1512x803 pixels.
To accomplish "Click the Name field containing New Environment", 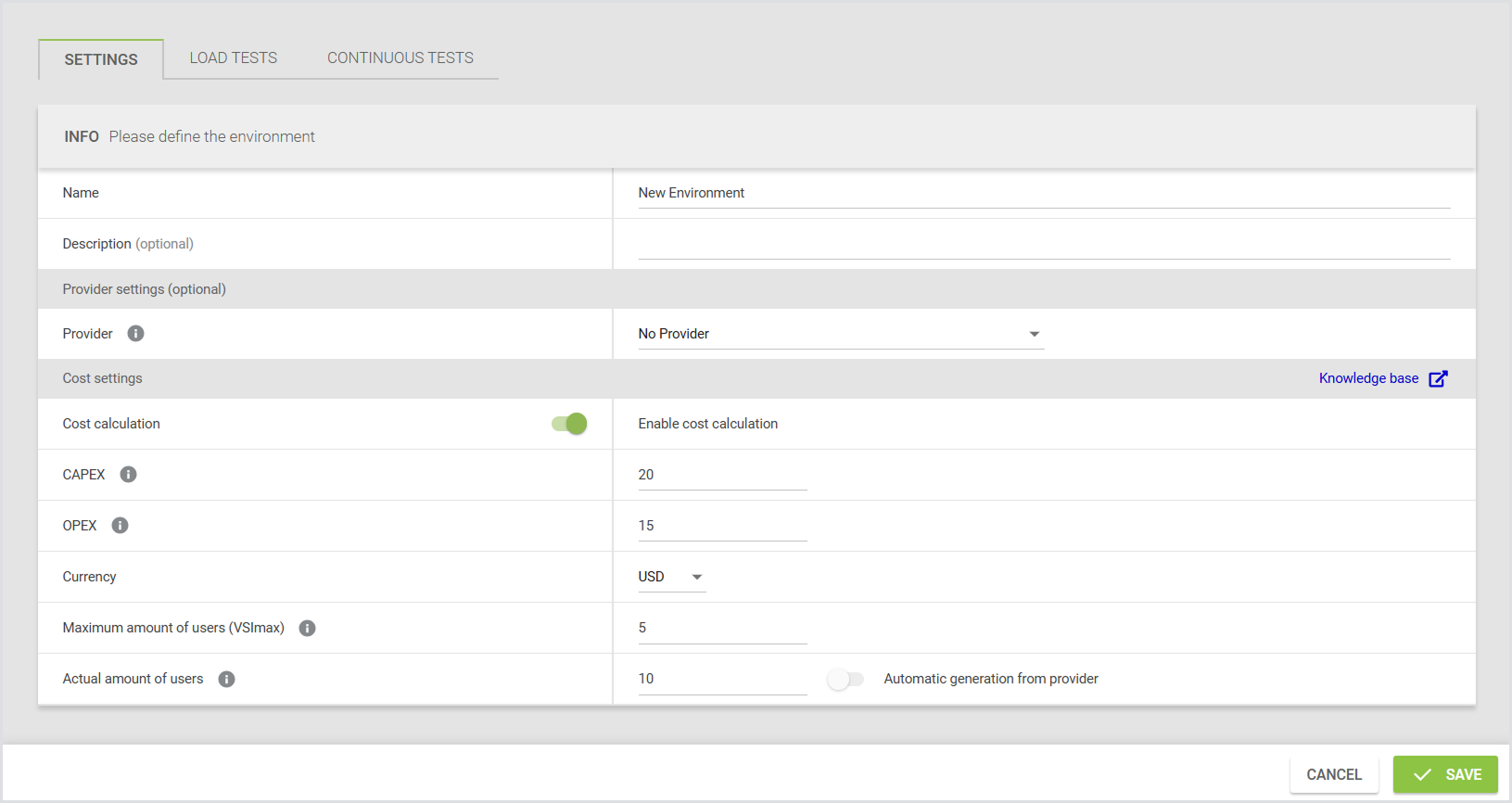I will pyautogui.click(x=1043, y=193).
